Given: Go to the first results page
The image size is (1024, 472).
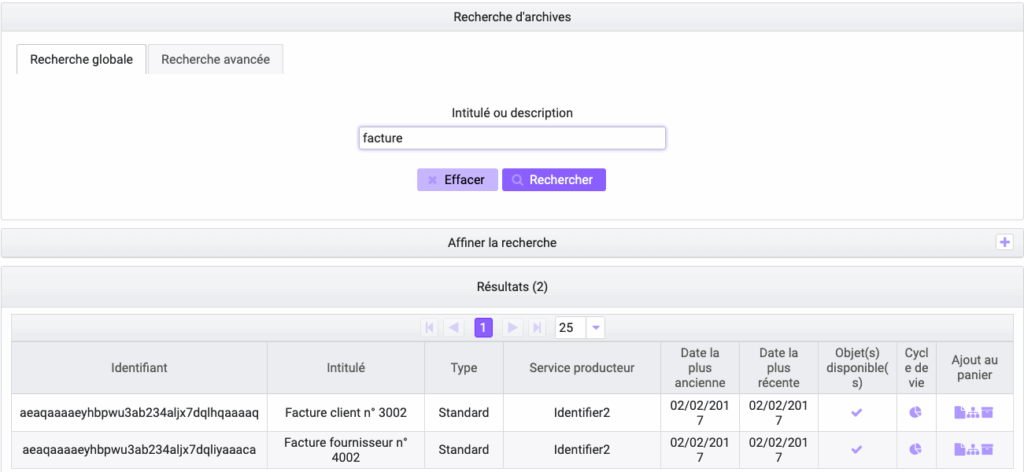Looking at the screenshot, I should [x=430, y=328].
